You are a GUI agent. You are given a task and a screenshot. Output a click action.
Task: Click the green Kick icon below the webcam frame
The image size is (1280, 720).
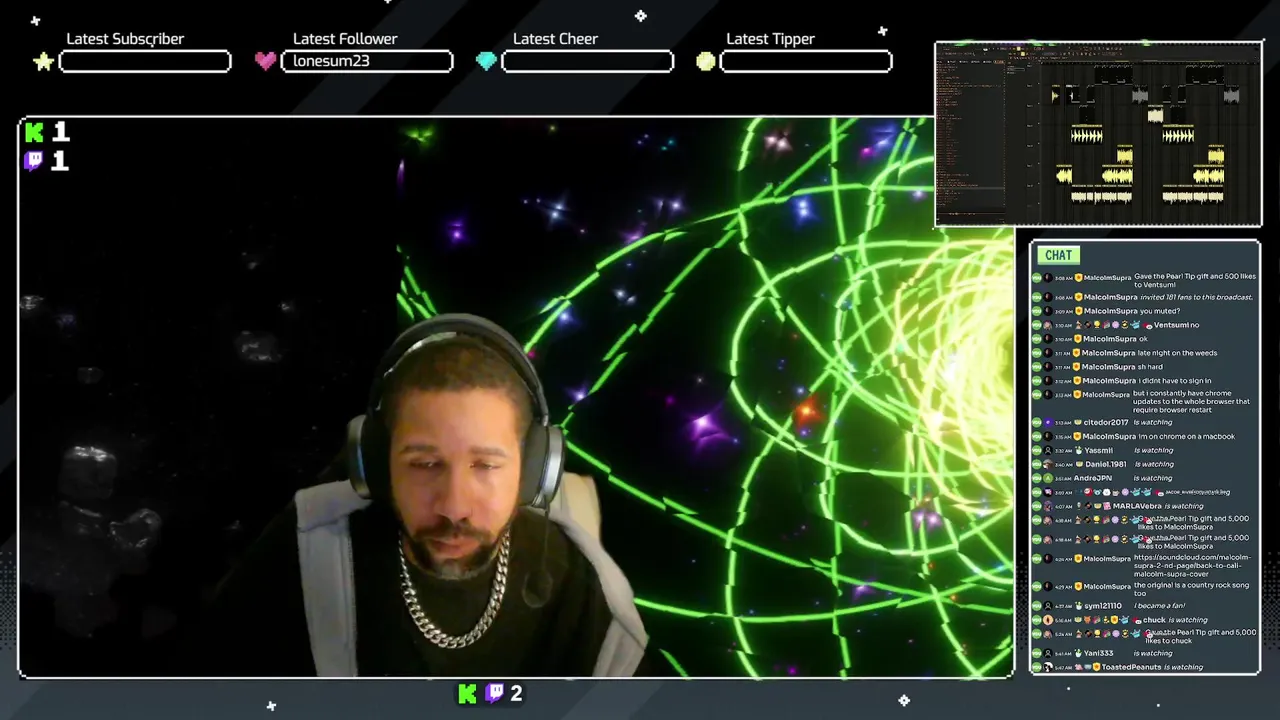467,693
